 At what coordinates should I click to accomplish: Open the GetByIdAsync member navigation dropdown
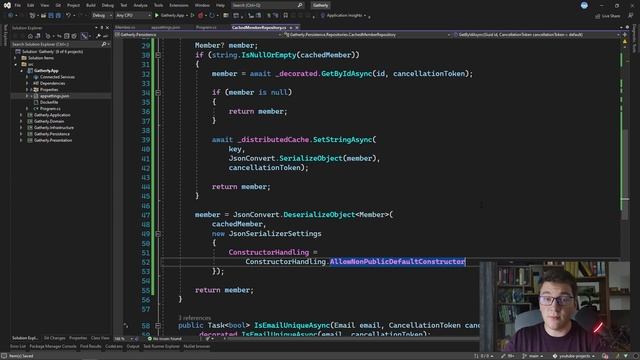coord(536,35)
